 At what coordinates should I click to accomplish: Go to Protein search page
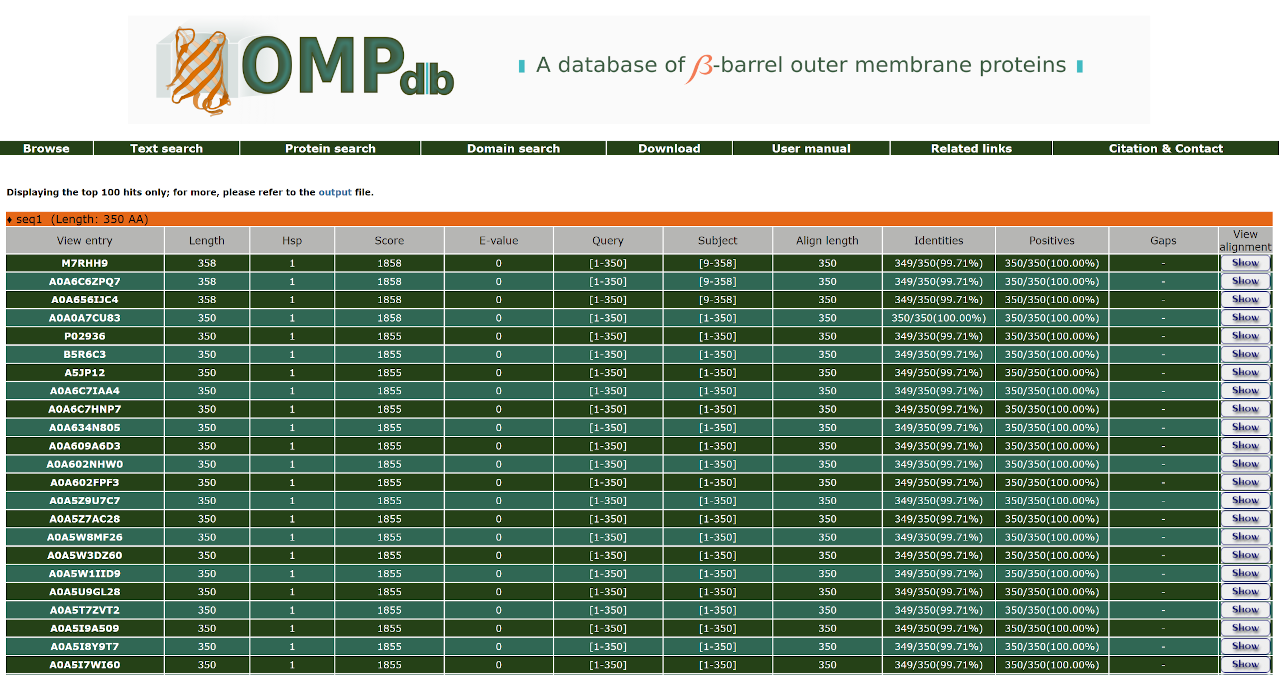330,148
